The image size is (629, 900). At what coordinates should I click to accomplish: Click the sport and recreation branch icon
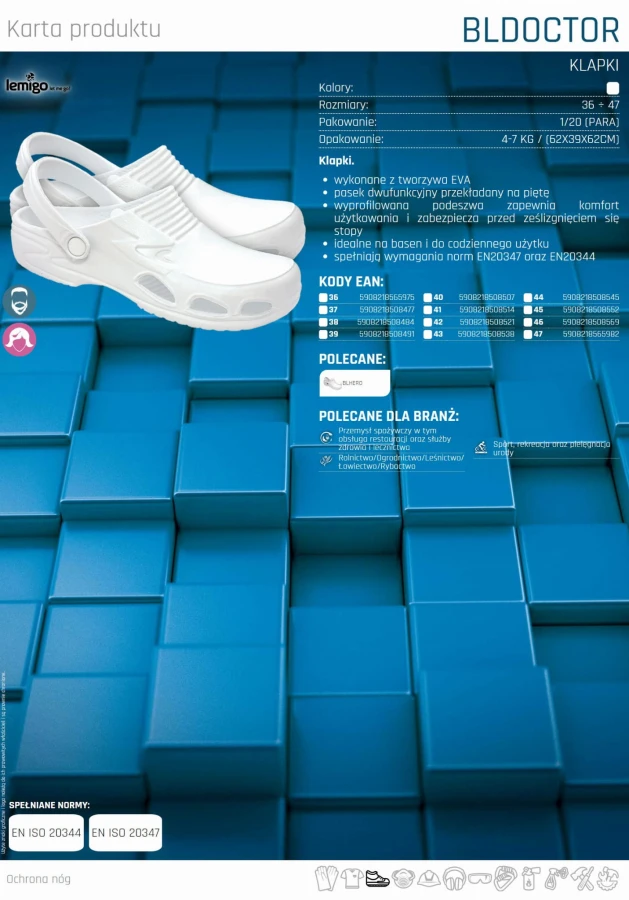(x=481, y=448)
